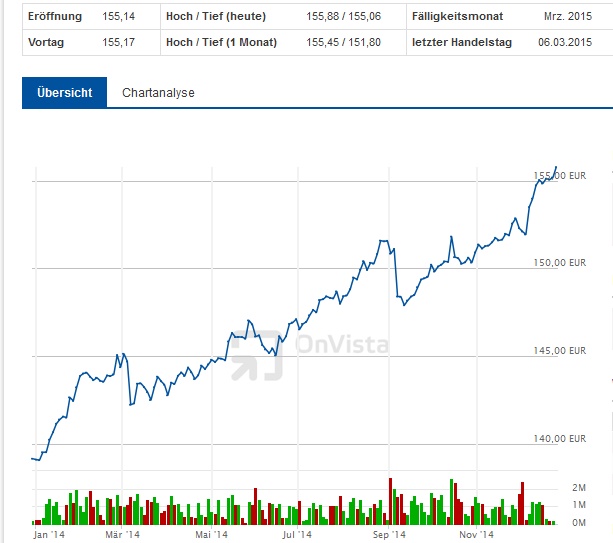The width and height of the screenshot is (613, 543).
Task: Switch to the Chartanalyse tab
Action: pos(158,93)
